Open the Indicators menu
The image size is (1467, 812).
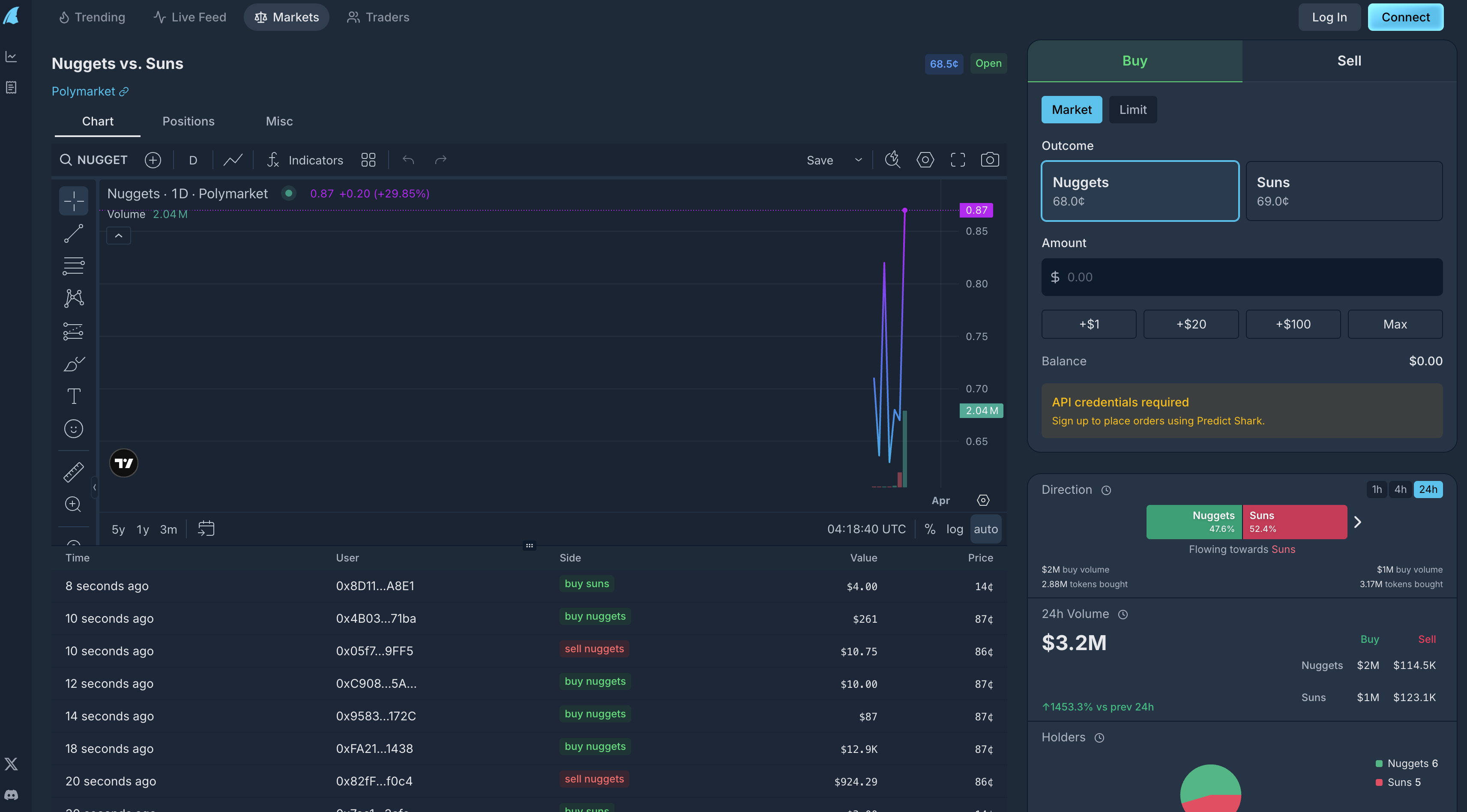305,160
